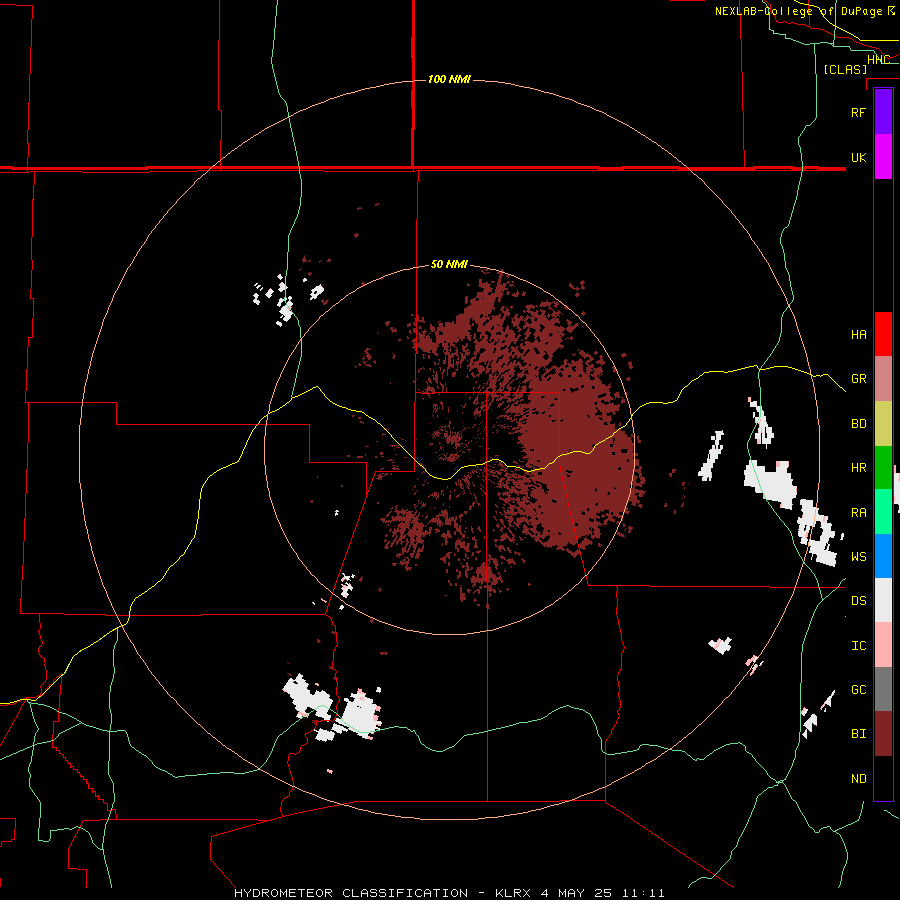This screenshot has height=900, width=900.
Task: Click the 'GC' legend label
Action: point(858,689)
